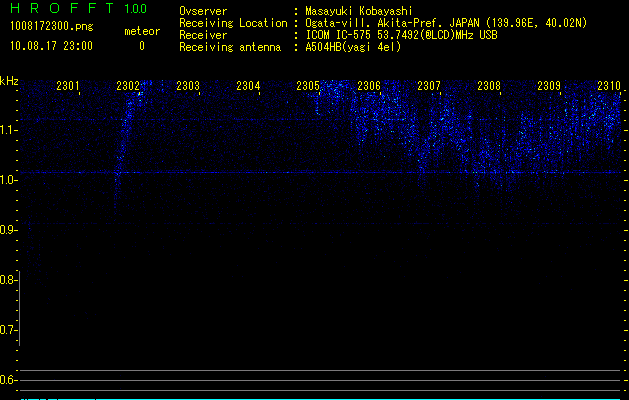Click the 2304 time marker
The width and height of the screenshot is (629, 400).
pos(248,86)
